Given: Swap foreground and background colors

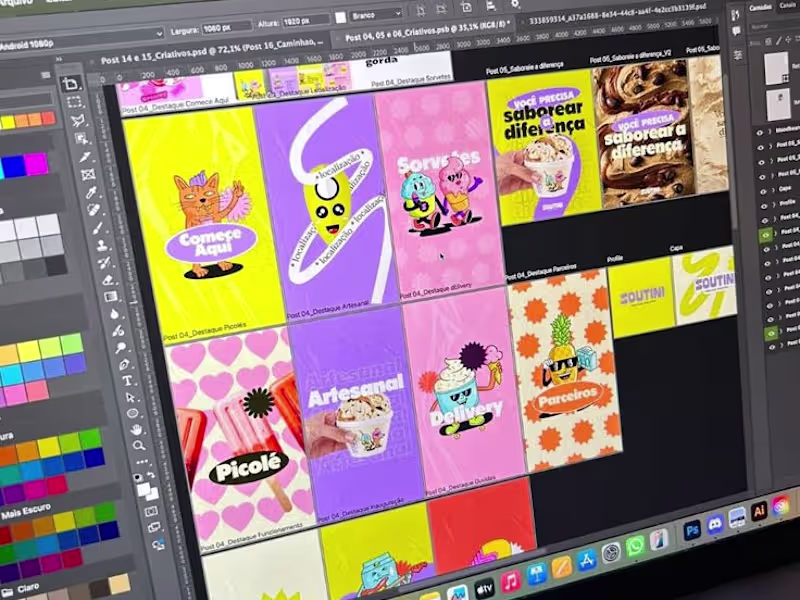Looking at the screenshot, I should tap(151, 474).
